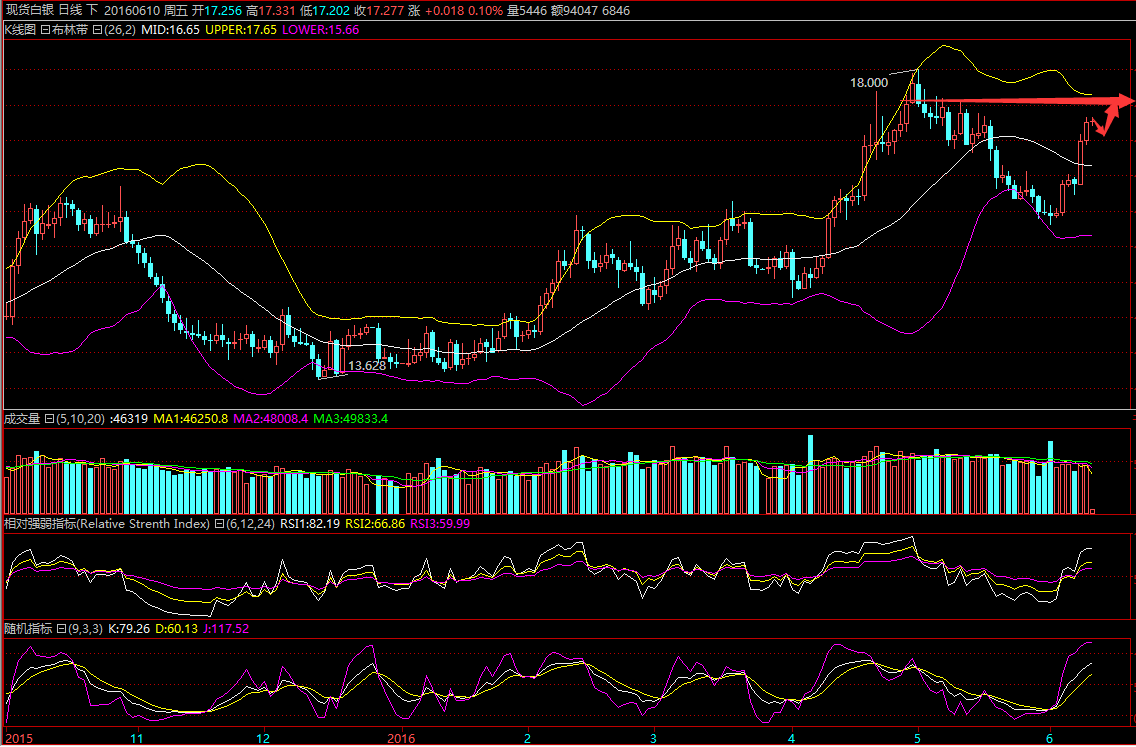1136x747 pixels.
Task: Click the 13.628 low price marker
Action: point(367,366)
